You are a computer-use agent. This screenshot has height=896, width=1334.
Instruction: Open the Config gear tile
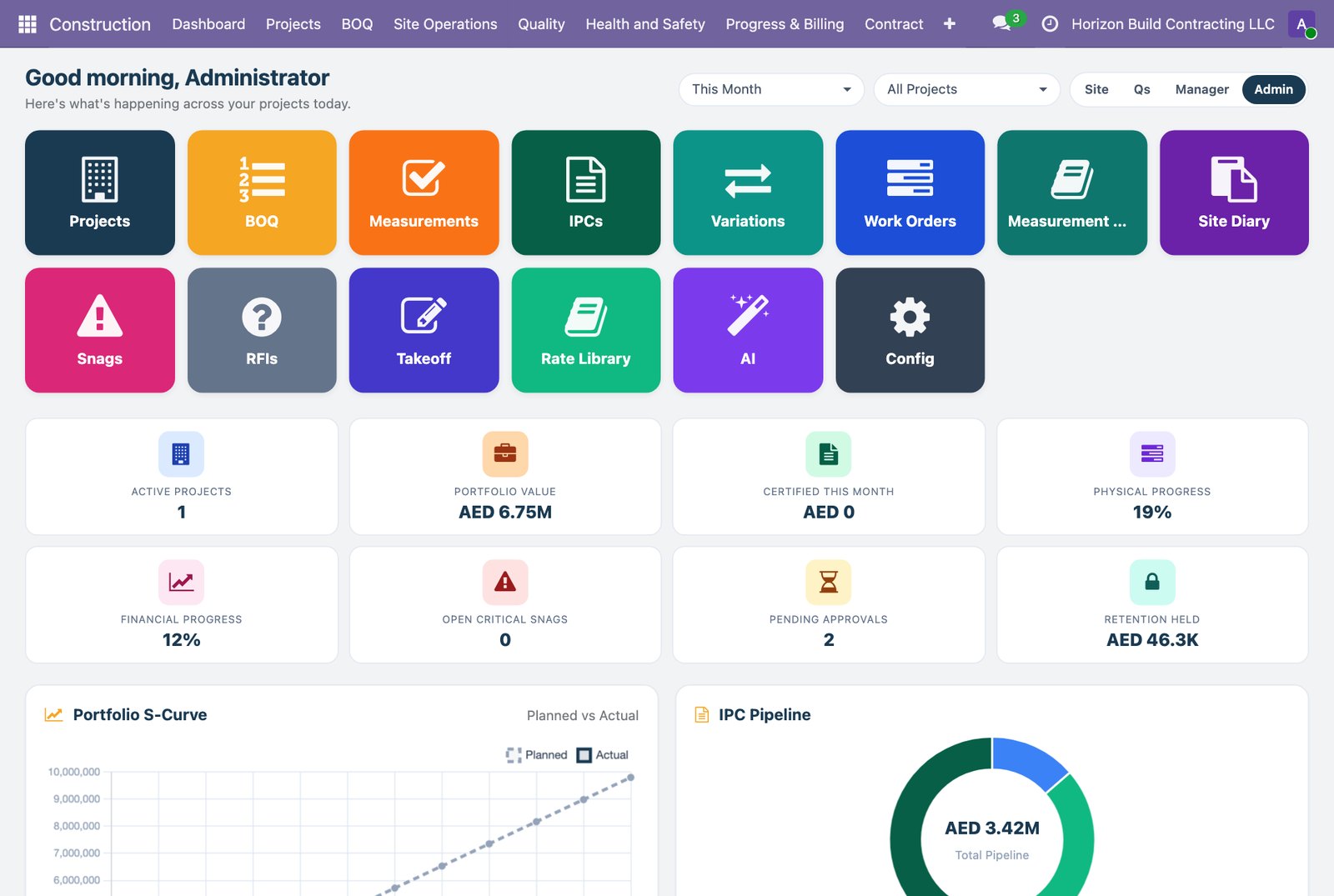pyautogui.click(x=910, y=330)
